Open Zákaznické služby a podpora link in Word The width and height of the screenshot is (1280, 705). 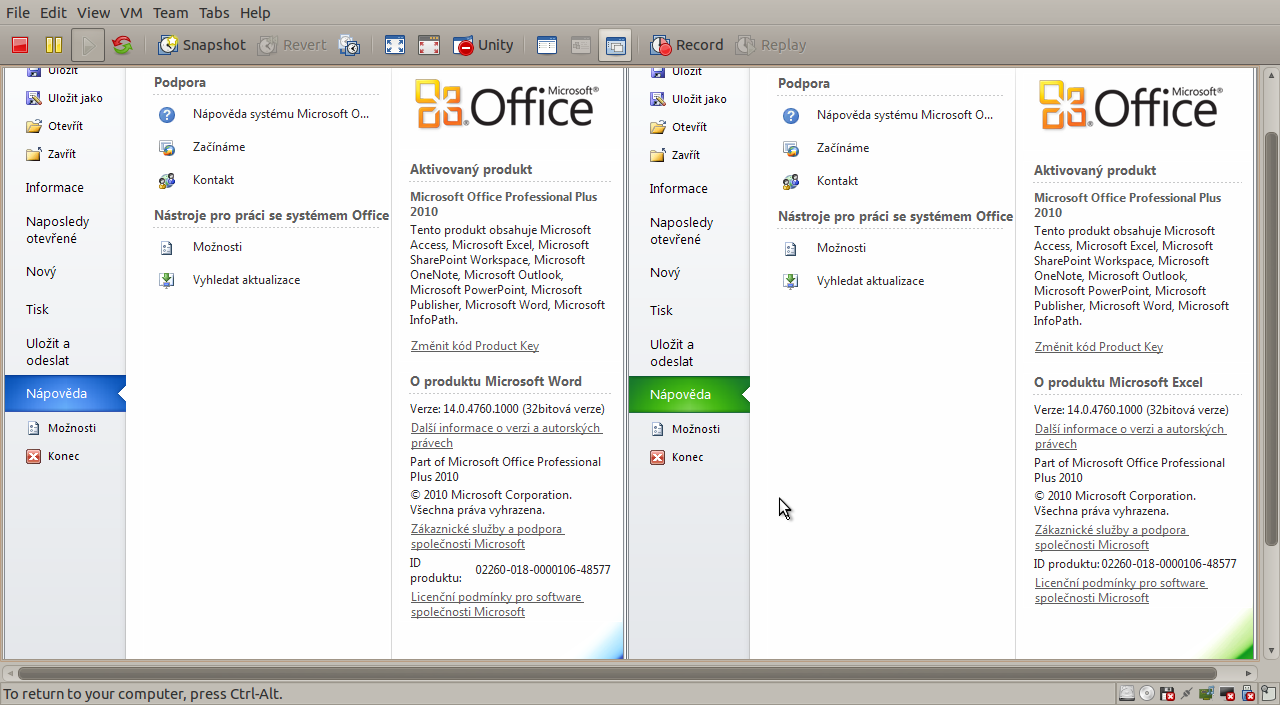tap(487, 536)
